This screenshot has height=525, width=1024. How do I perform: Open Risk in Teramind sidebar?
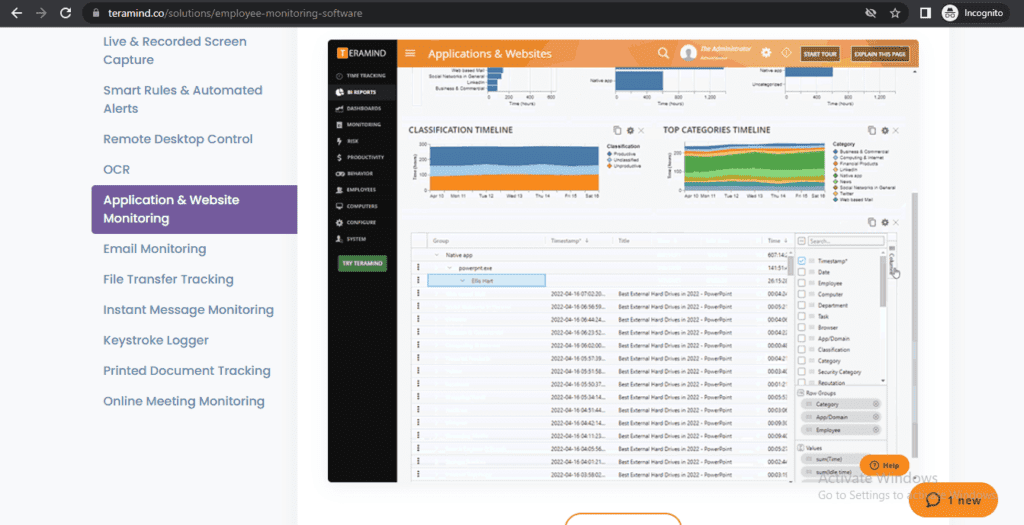361,141
